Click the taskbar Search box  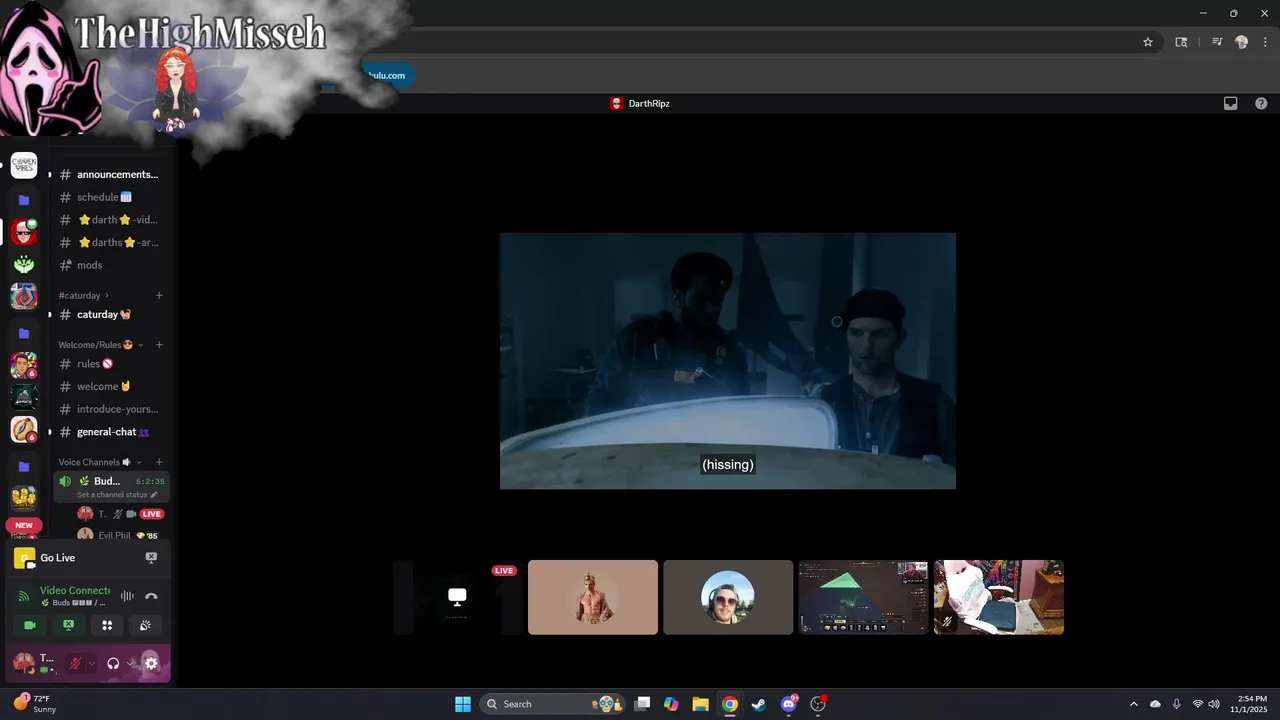coord(554,704)
